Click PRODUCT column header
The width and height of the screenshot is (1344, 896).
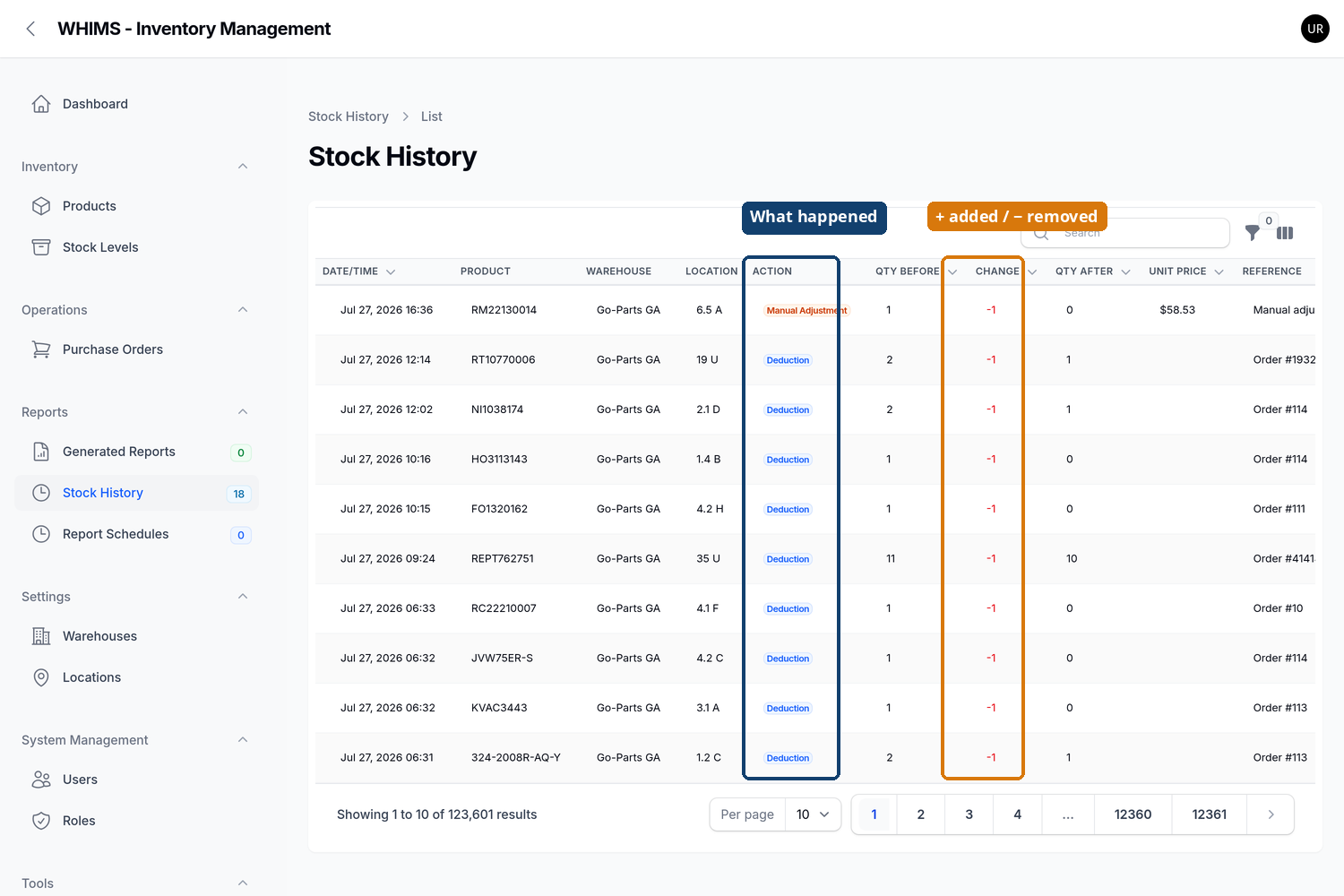[486, 271]
